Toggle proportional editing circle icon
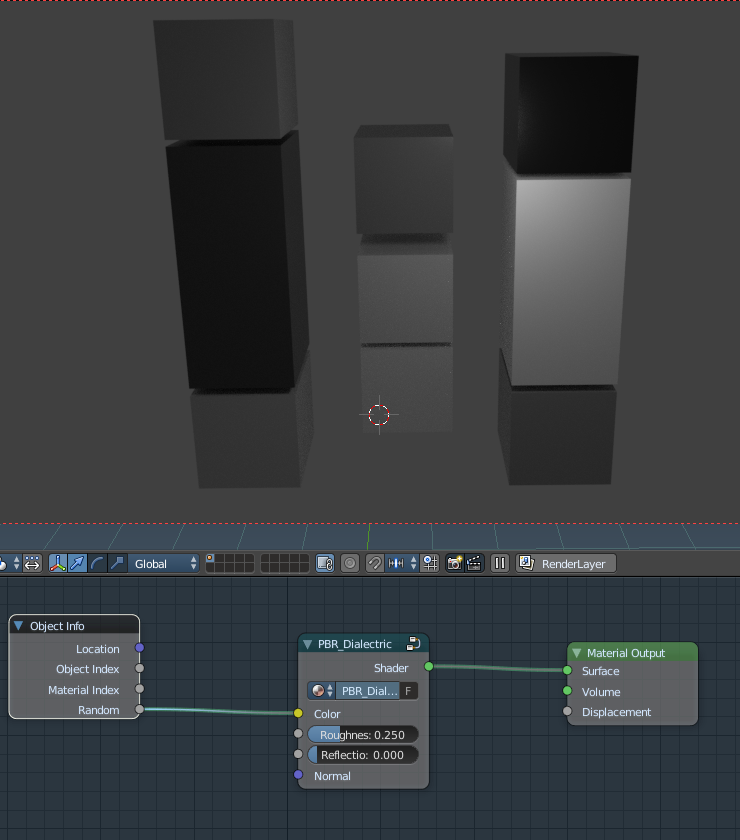 350,564
